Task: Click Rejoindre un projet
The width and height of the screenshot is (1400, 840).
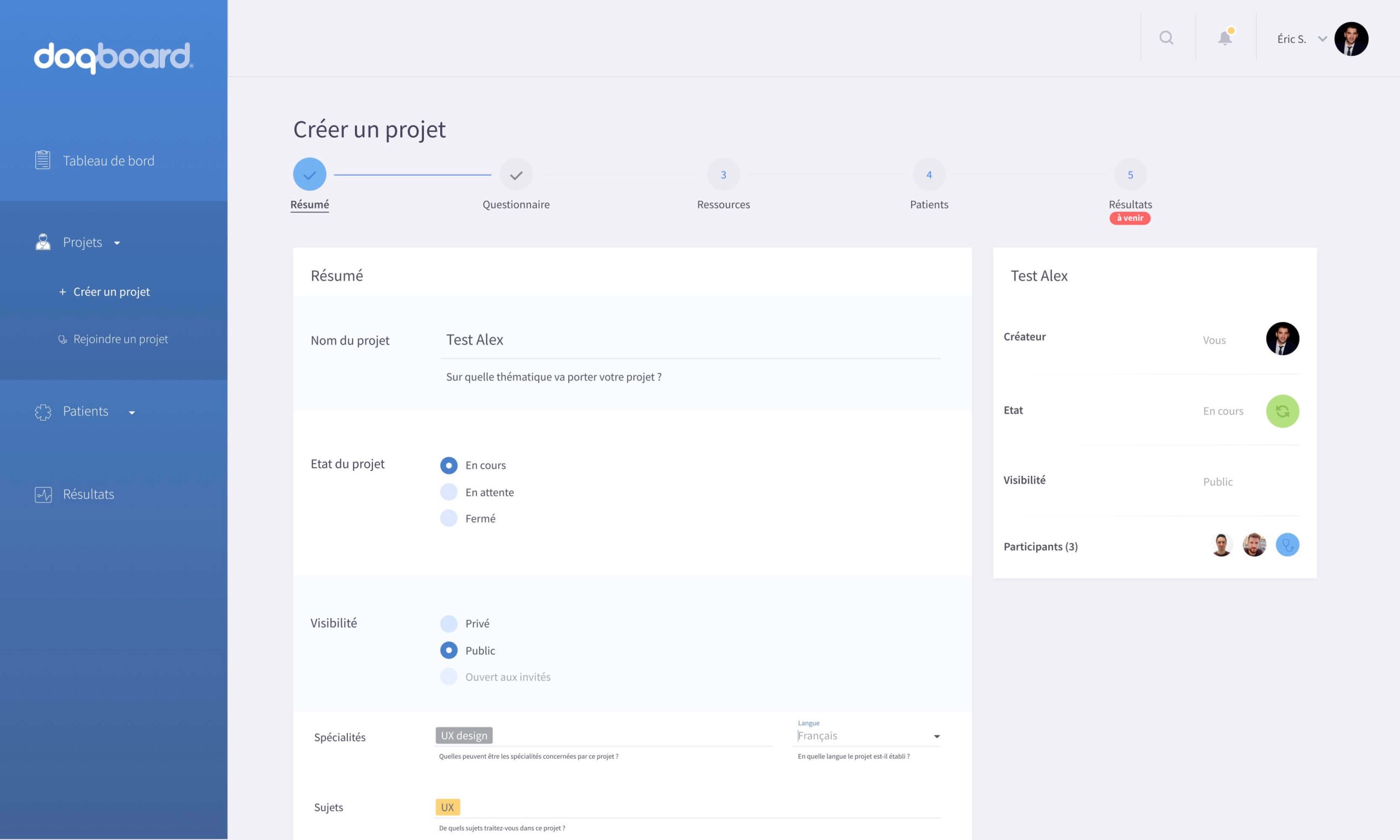Action: click(x=120, y=339)
